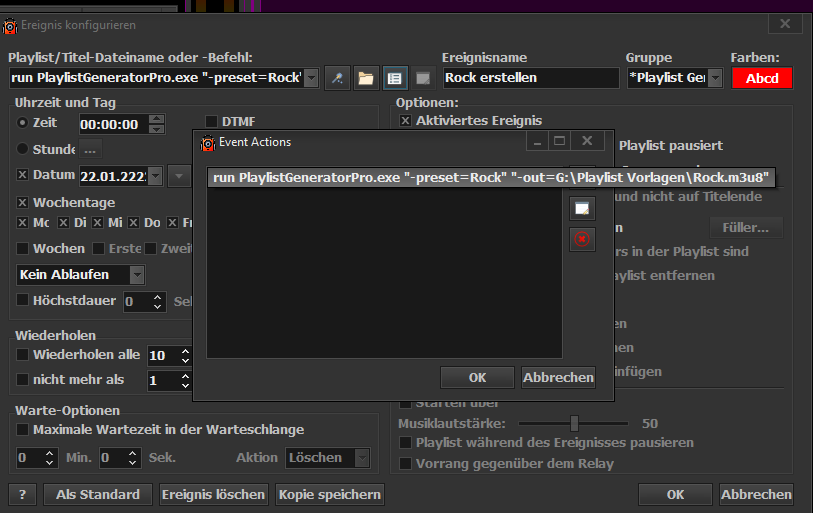Click the Datum date field 22.01.222
Screen dimensions: 813x513
(x=114, y=176)
